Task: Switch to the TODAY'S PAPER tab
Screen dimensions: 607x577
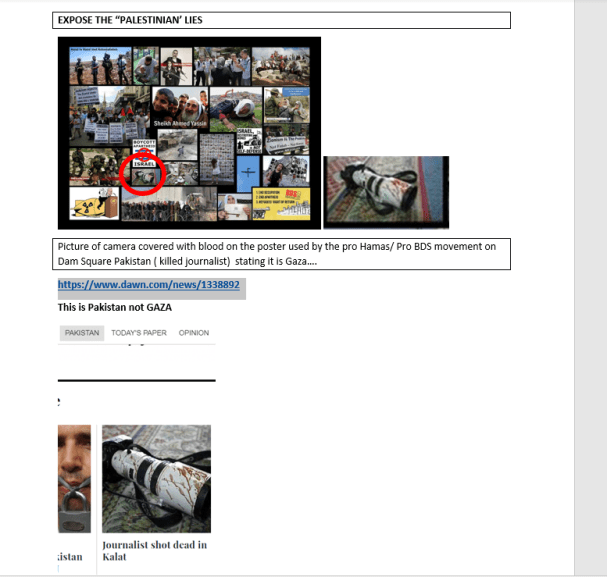Action: pos(139,333)
